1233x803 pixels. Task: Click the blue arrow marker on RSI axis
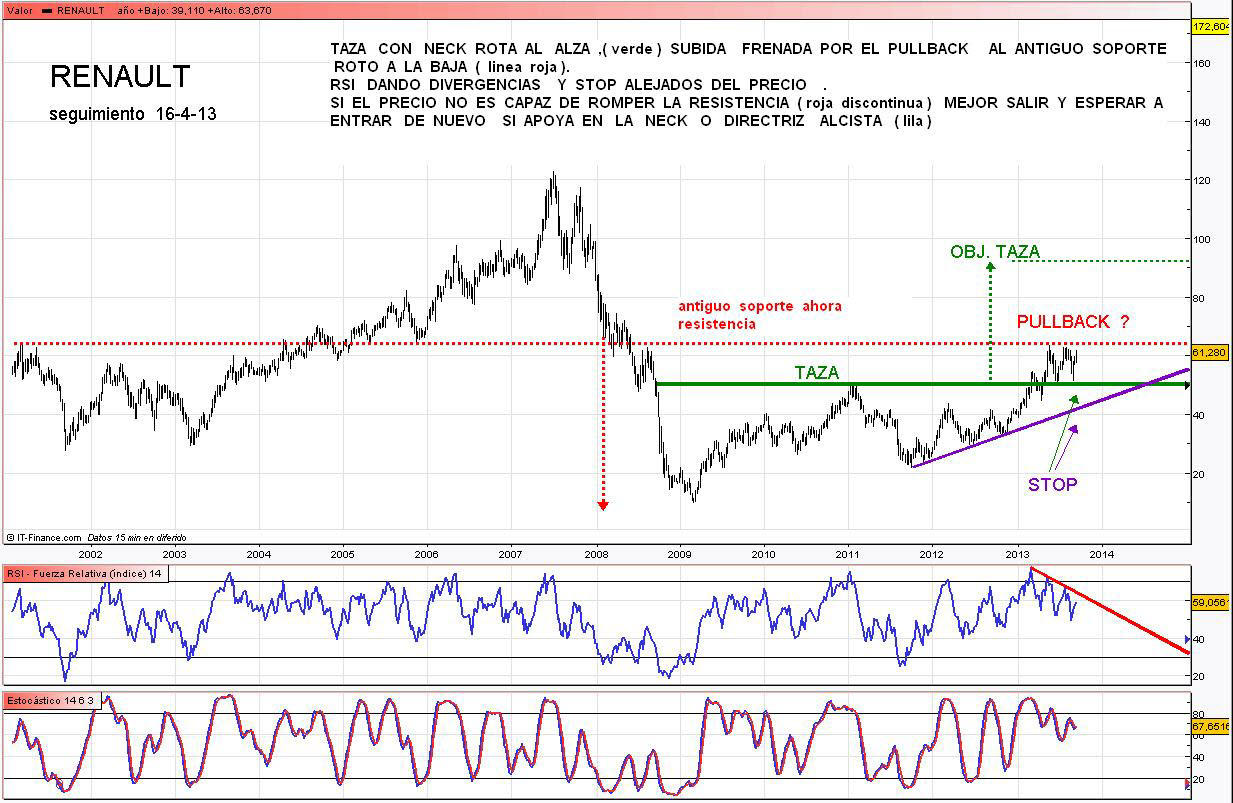1187,639
